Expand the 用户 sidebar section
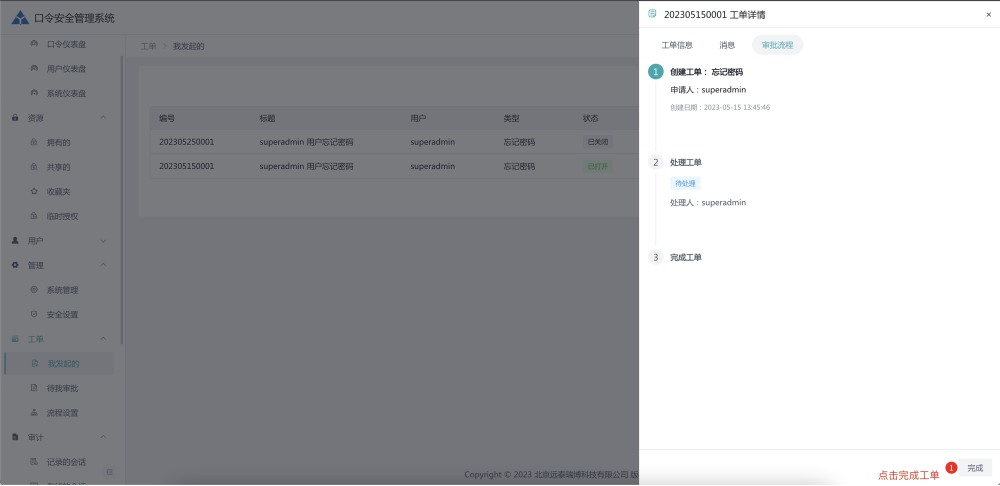1000x486 pixels. tap(103, 241)
